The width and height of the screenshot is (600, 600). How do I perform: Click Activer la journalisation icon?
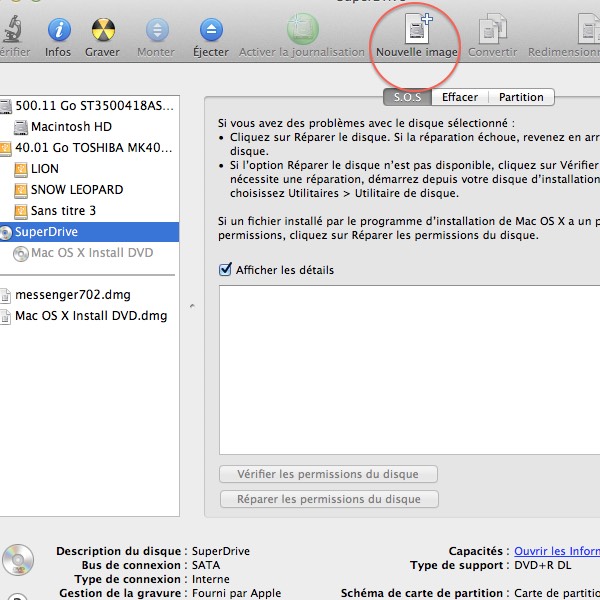coord(303,29)
